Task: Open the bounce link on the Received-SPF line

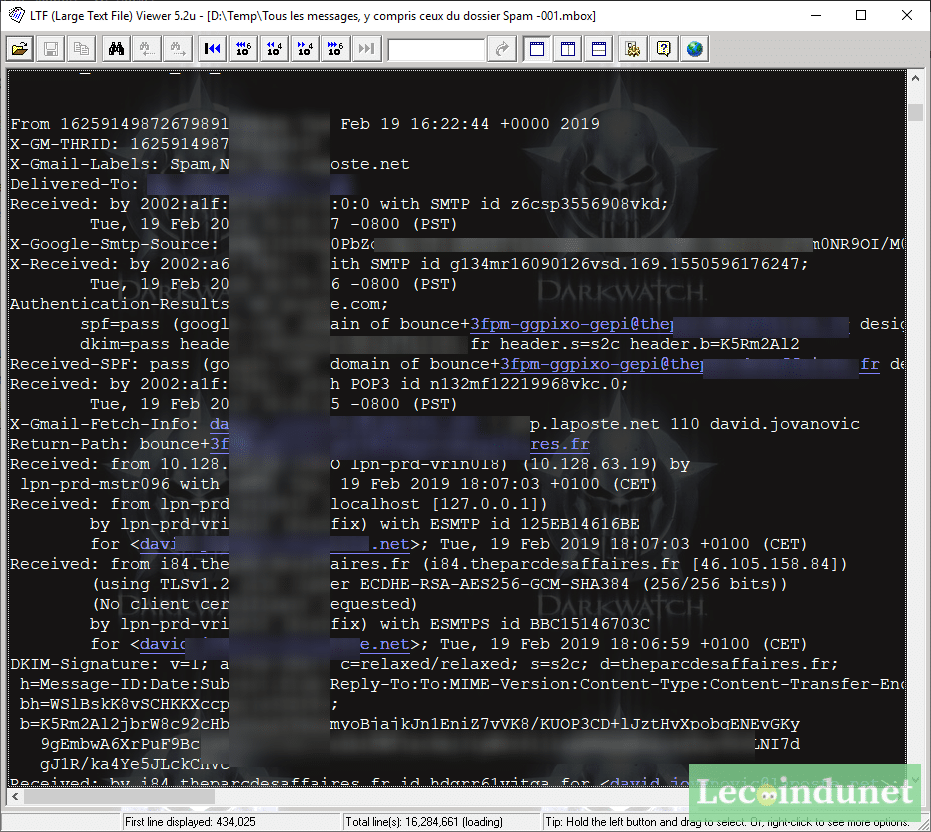Action: click(601, 364)
